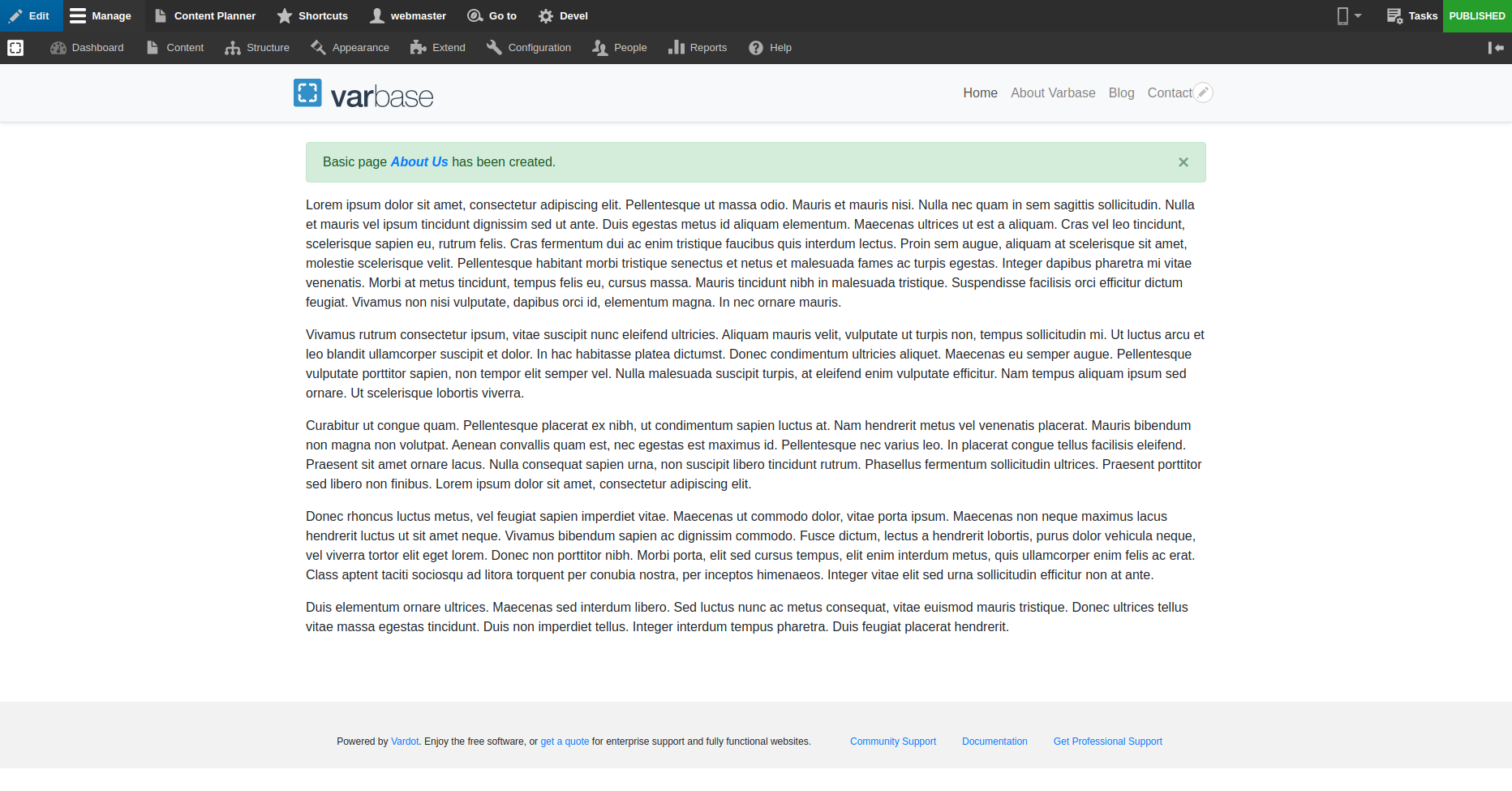
Task: Switch toolbar orientation to vertical
Action: (1495, 48)
